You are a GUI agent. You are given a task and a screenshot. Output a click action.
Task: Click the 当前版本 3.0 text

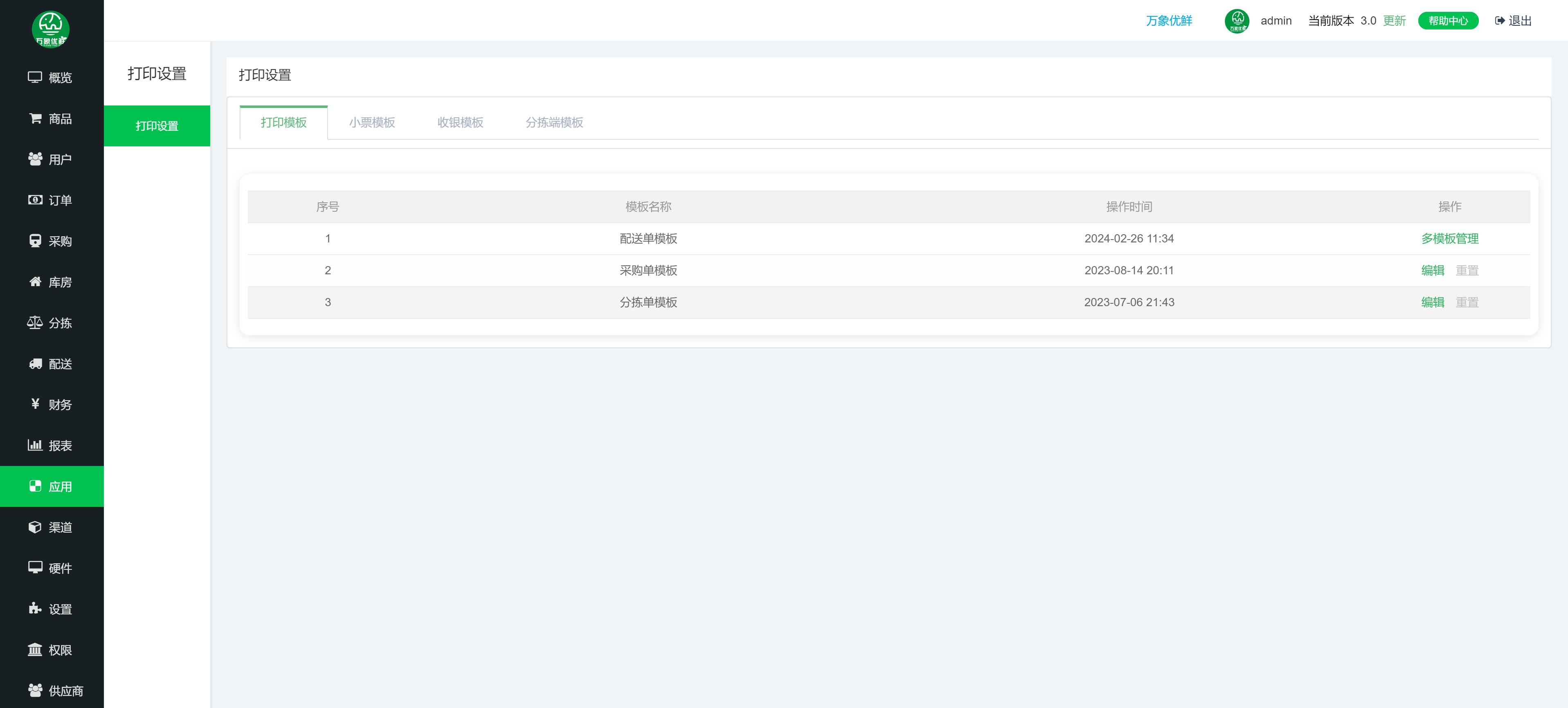[x=1341, y=21]
